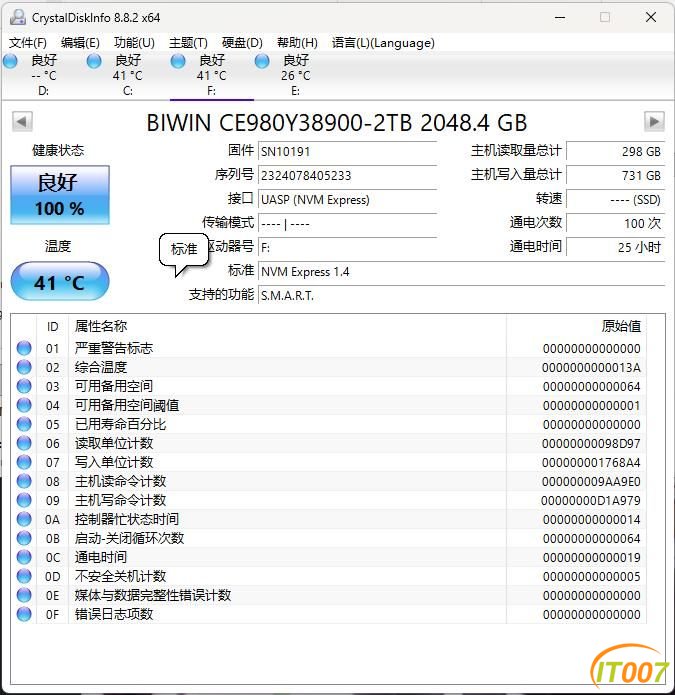
Task: Click the ID column header
Action: coord(52,327)
